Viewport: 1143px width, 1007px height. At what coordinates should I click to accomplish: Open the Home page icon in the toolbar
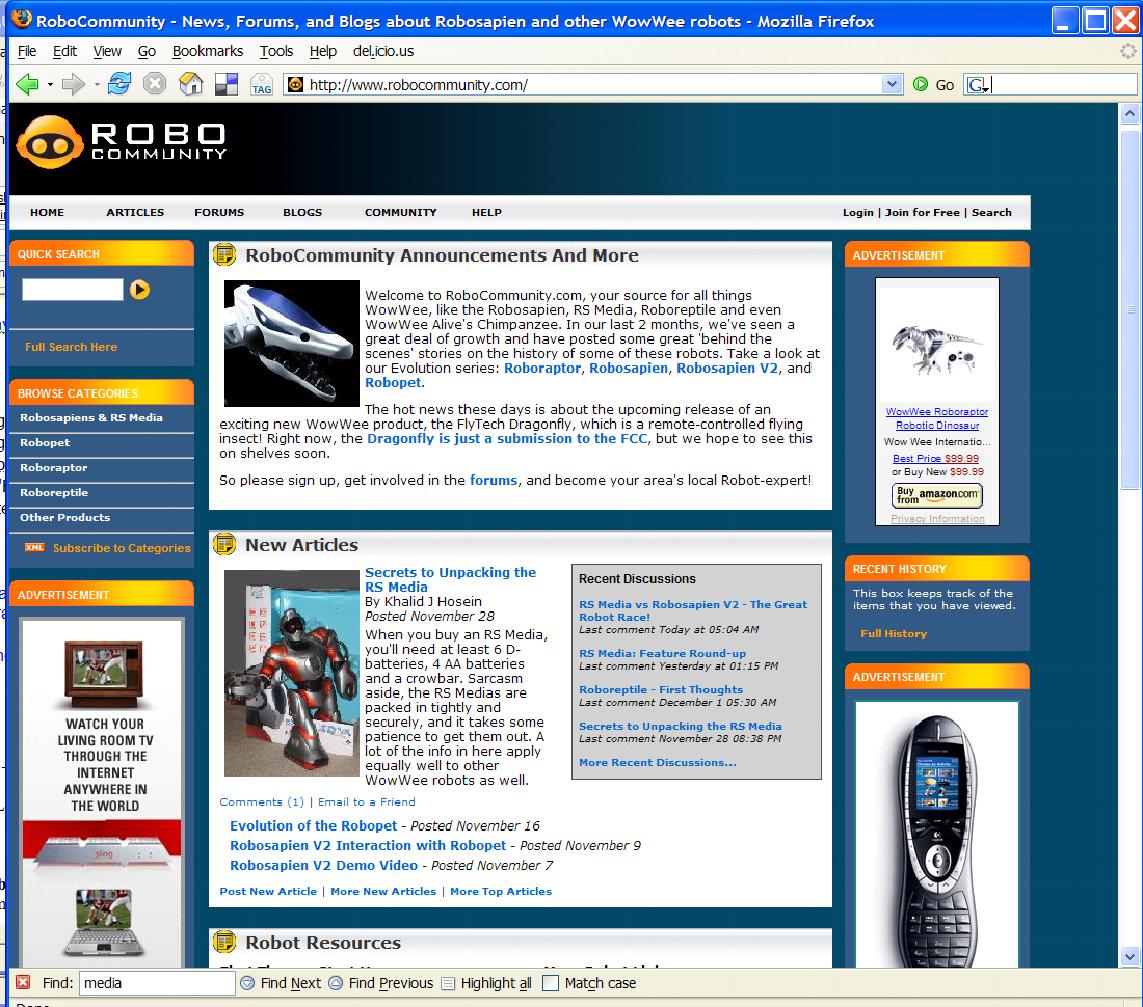(x=191, y=84)
